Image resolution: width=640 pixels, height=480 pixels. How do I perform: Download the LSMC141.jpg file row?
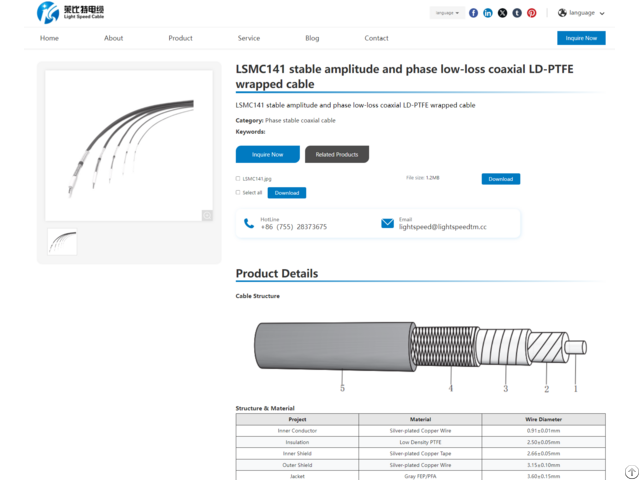(501, 179)
